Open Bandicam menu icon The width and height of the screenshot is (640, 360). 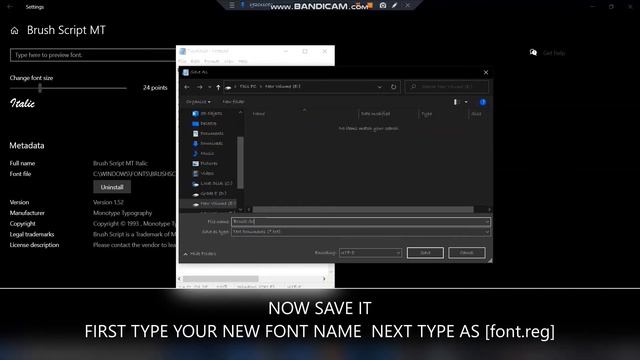pos(232,5)
